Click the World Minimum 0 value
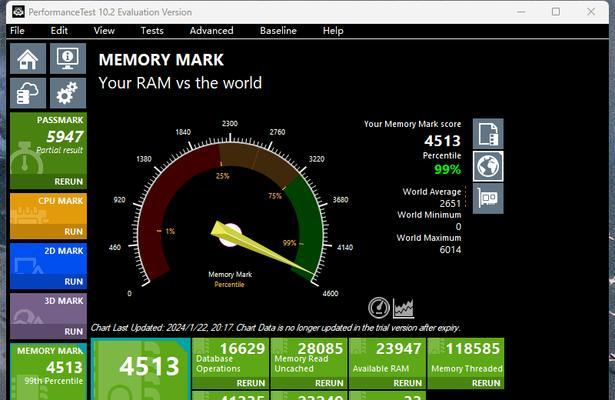This screenshot has width=615, height=400. tap(458, 227)
